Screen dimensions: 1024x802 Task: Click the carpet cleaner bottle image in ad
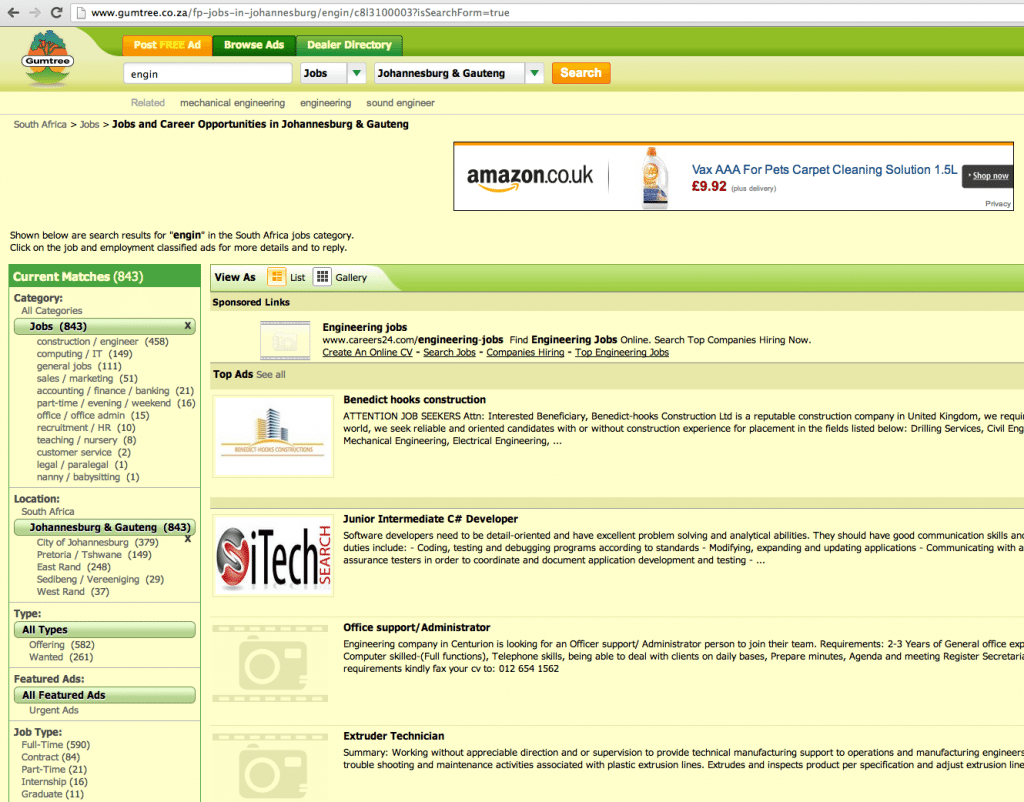tap(654, 178)
